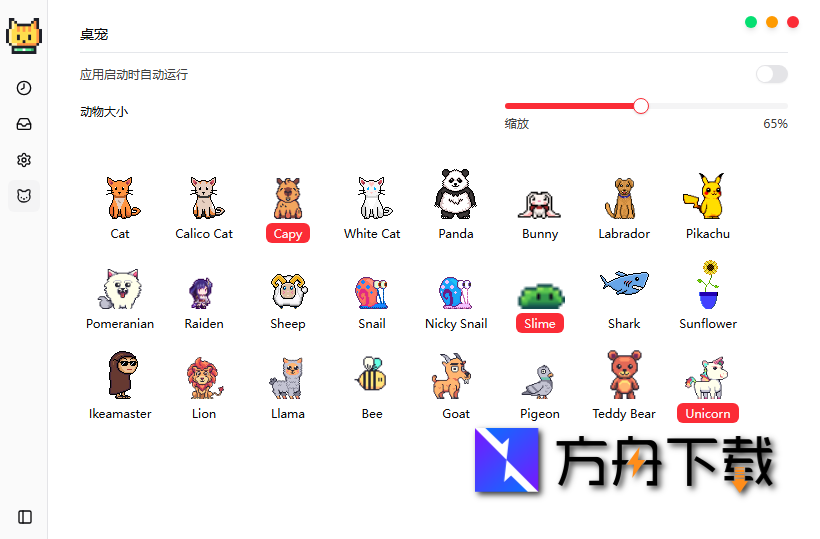Open the desktop pet cat-face page
Image resolution: width=820 pixels, height=539 pixels.
point(24,196)
